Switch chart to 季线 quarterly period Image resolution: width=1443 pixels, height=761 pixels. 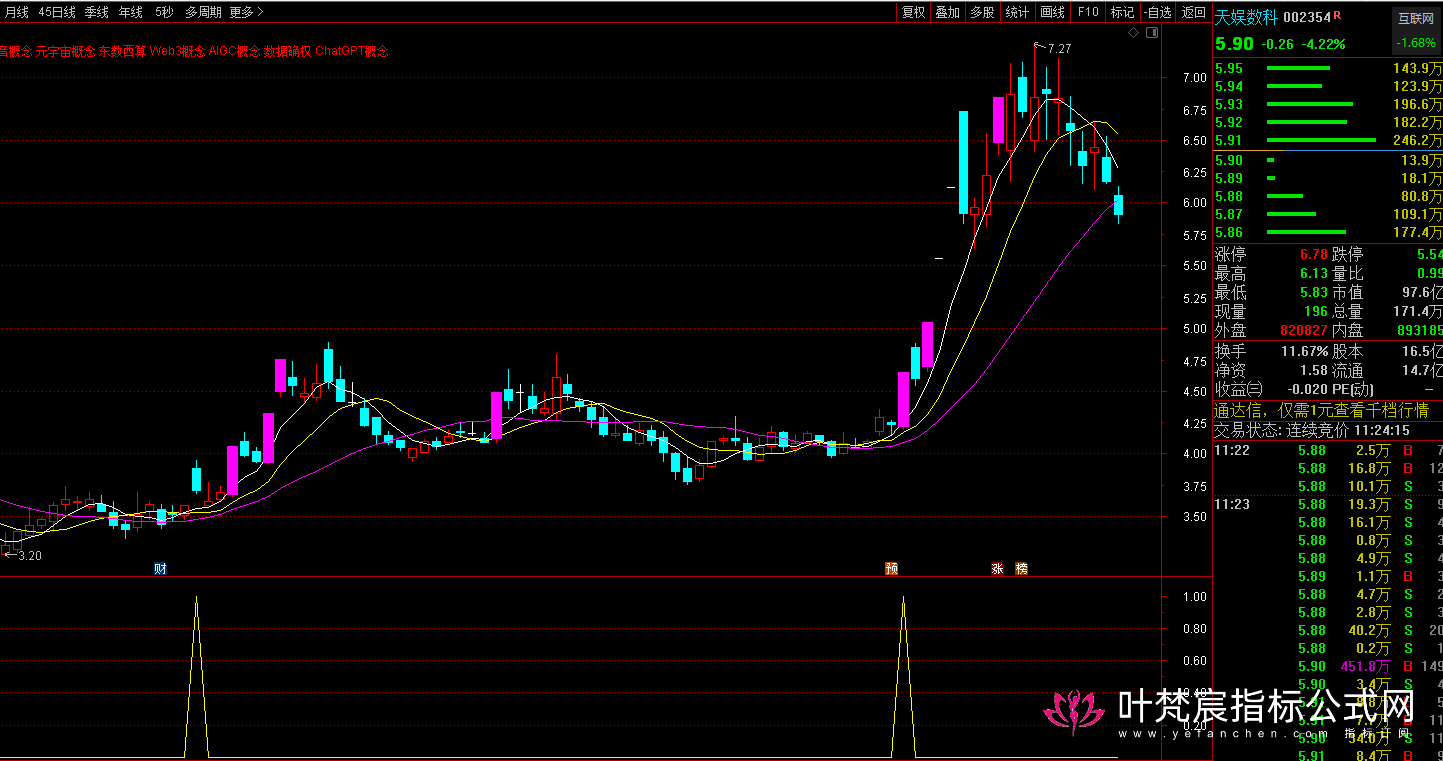(96, 12)
